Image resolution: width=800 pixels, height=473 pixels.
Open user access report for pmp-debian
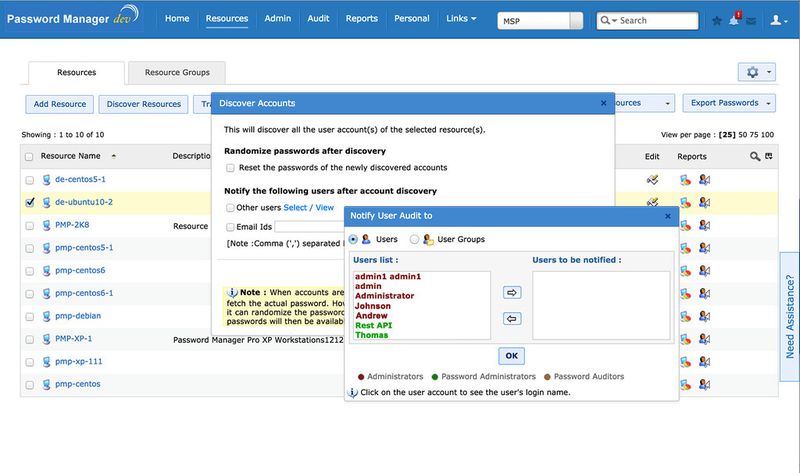click(x=704, y=316)
